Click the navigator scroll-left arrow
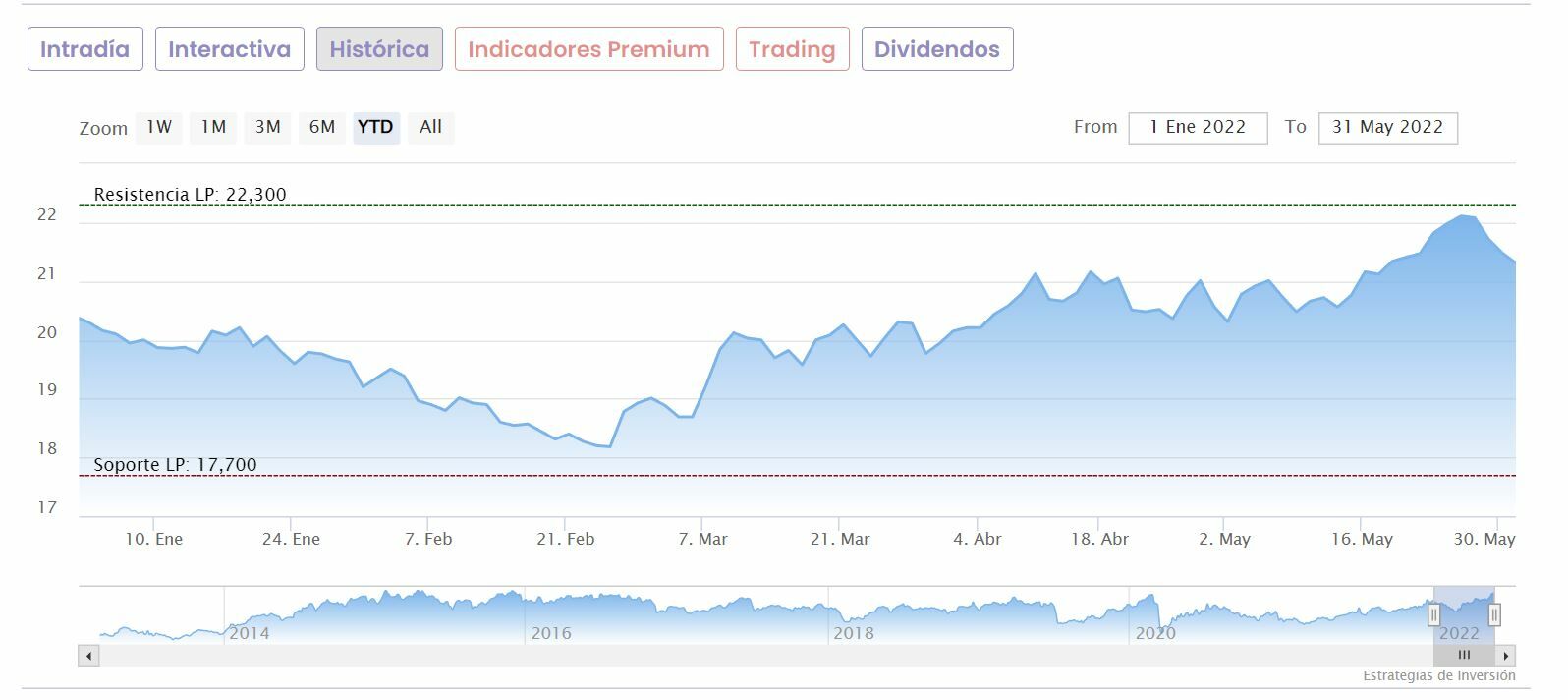The height and width of the screenshot is (700, 1568). click(89, 656)
